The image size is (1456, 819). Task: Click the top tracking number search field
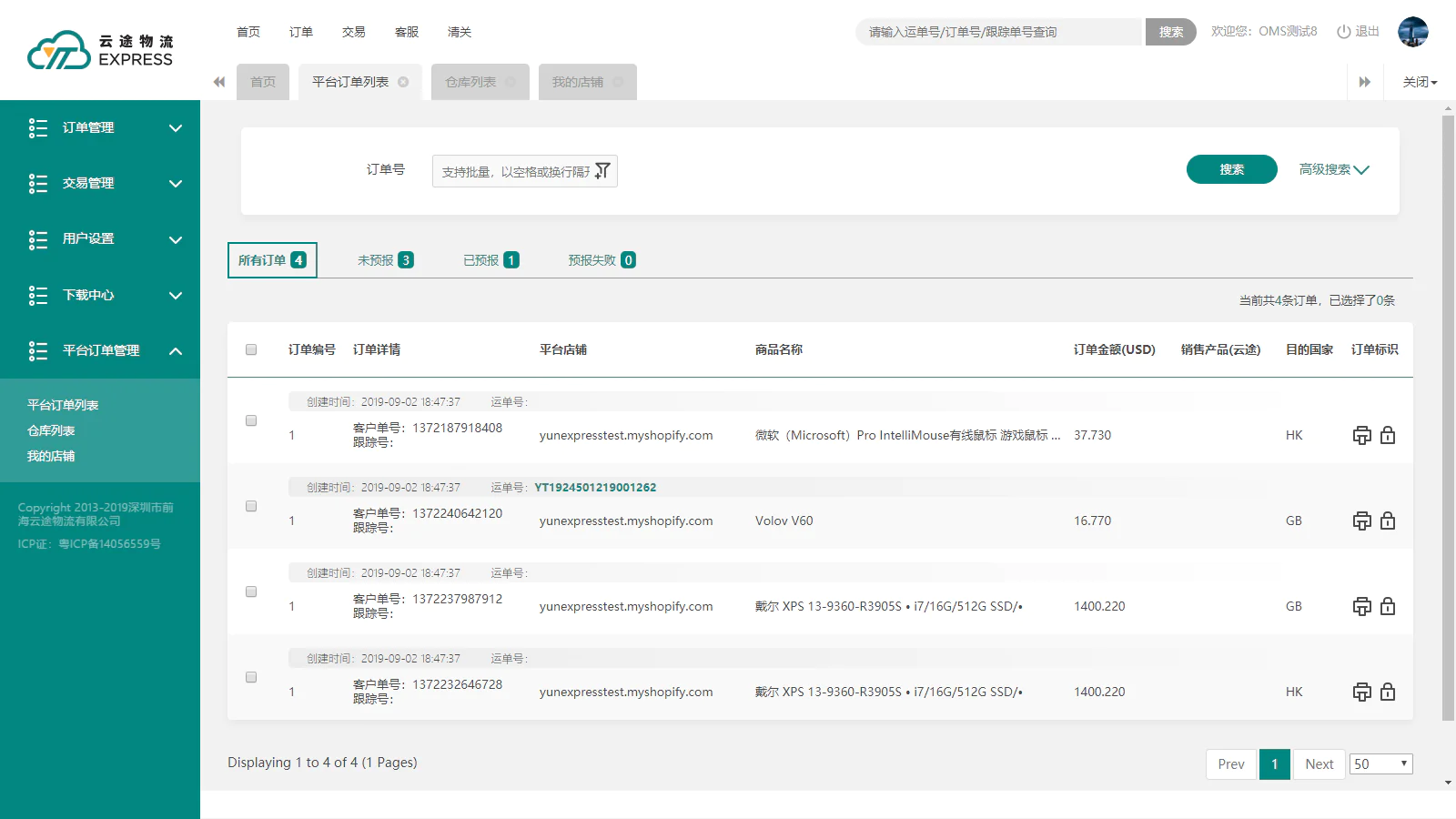pyautogui.click(x=997, y=32)
